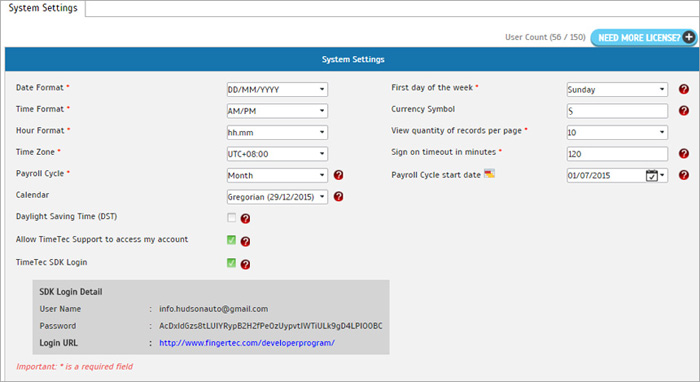
Task: Click the SDK password string value
Action: pyautogui.click(x=271, y=326)
